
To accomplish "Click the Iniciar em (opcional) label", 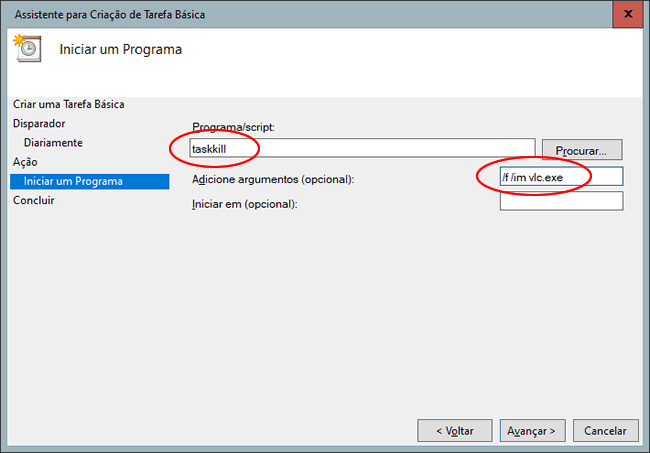I will [245, 204].
